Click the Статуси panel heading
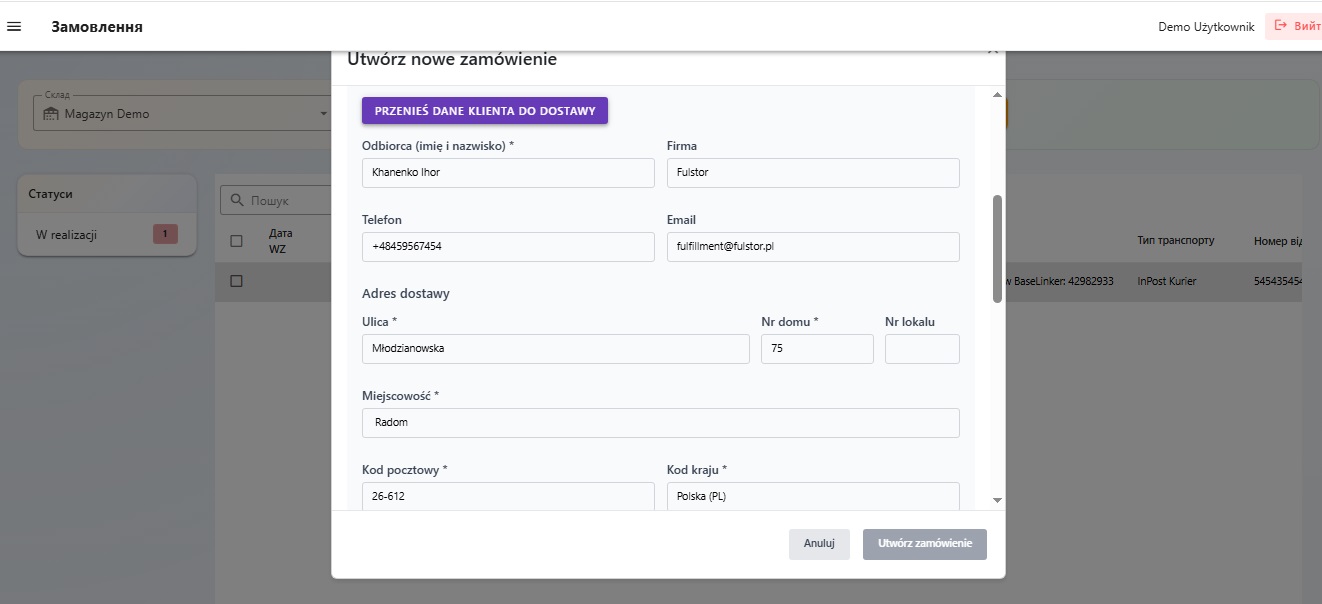The height and width of the screenshot is (604, 1322). pyautogui.click(x=50, y=194)
